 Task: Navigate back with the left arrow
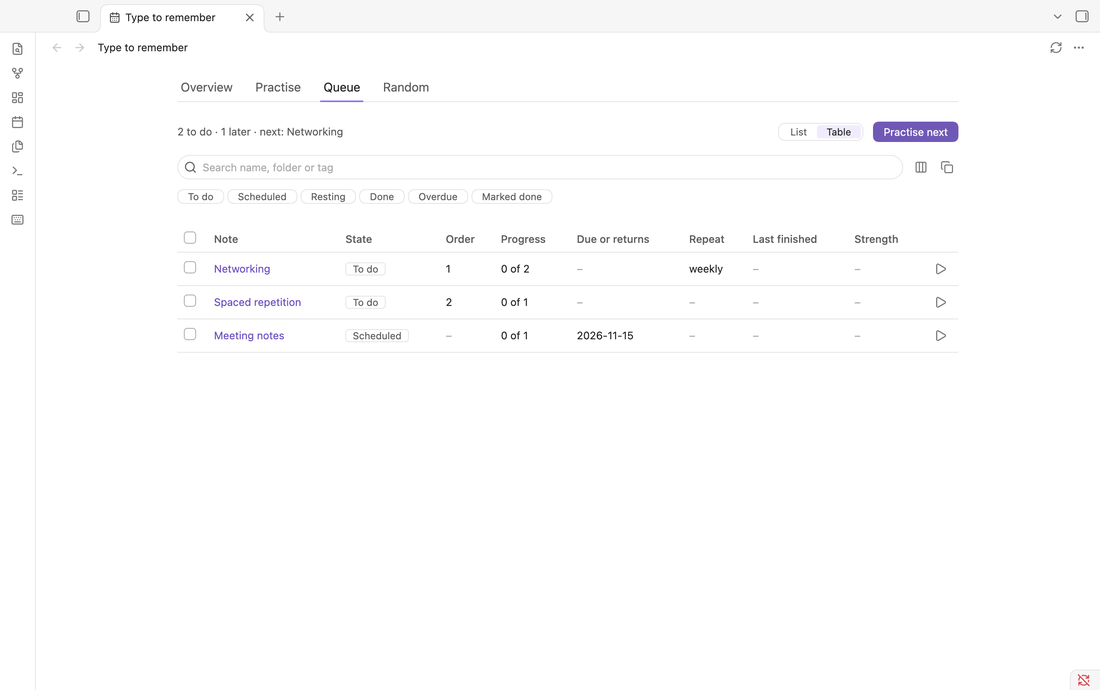(x=57, y=48)
